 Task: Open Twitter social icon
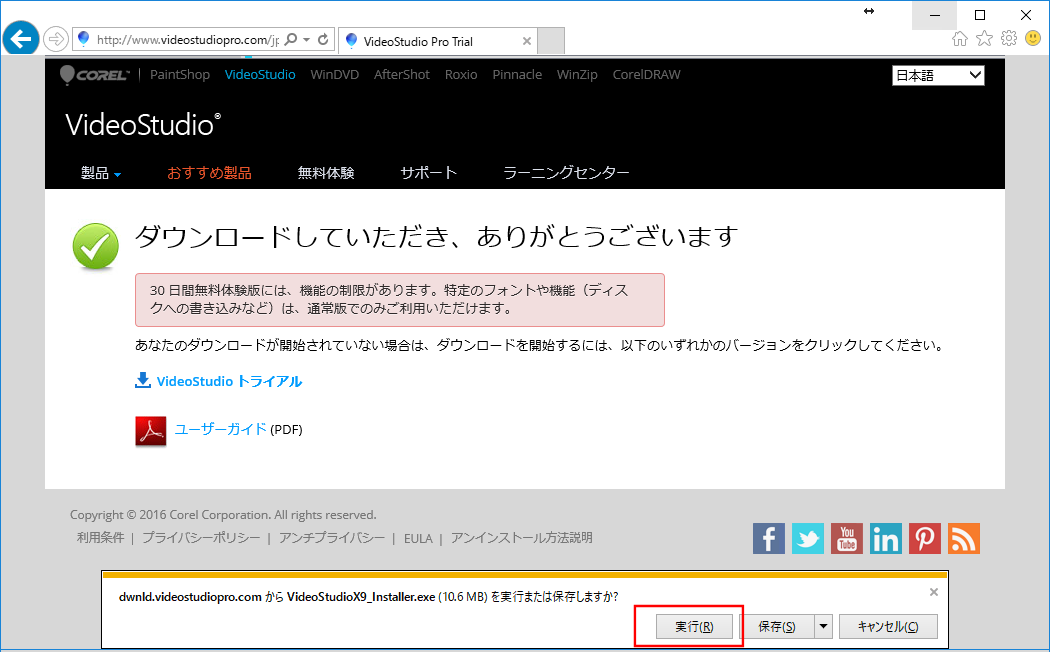pos(808,538)
